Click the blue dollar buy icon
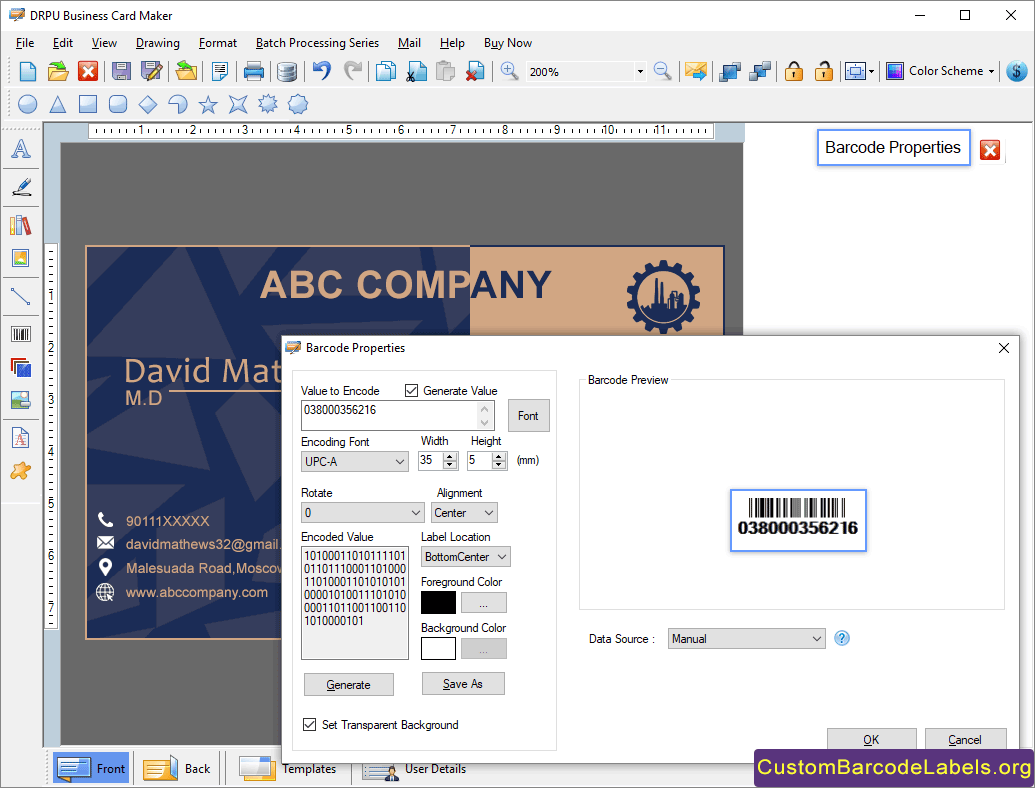Viewport: 1035px width, 788px height. point(1017,71)
